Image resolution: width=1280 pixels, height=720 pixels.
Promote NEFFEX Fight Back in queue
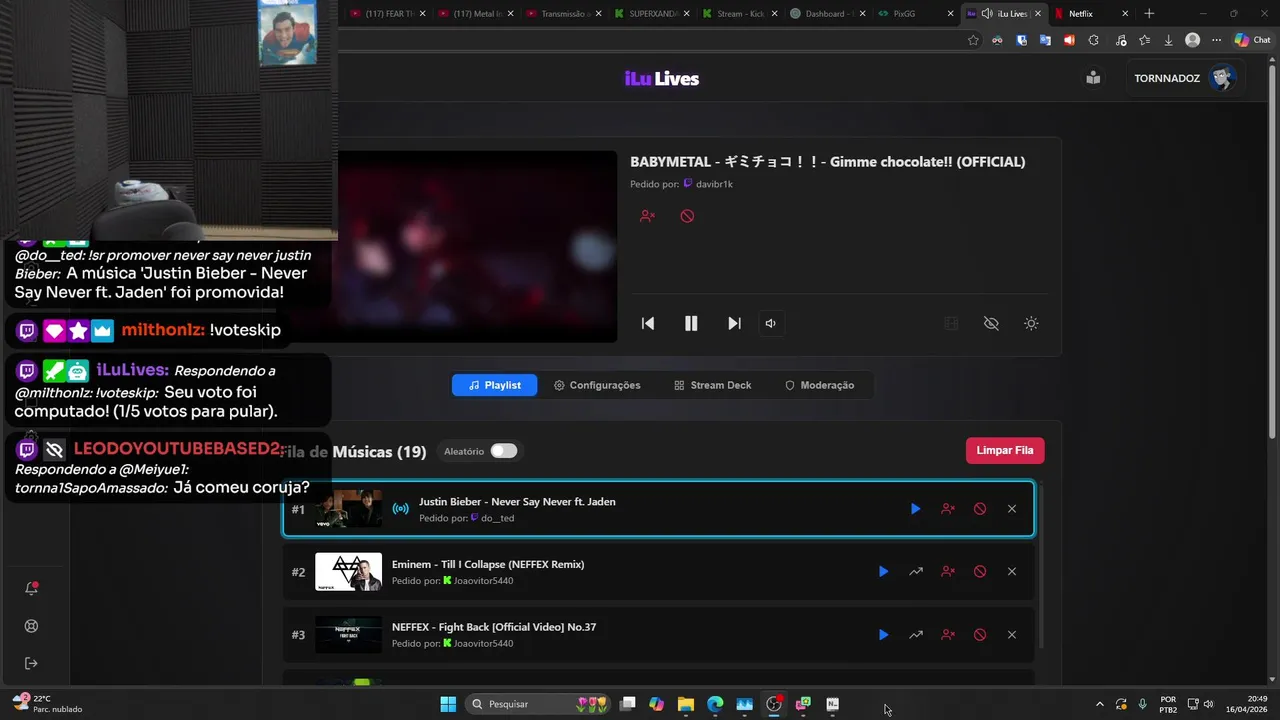916,635
